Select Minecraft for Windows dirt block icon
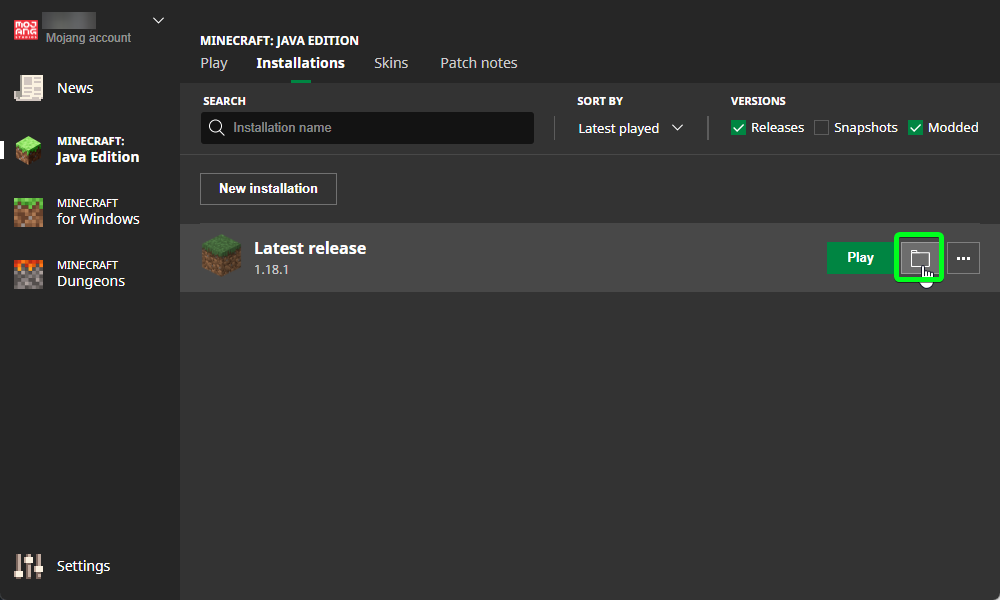The image size is (1000, 600). point(29,212)
